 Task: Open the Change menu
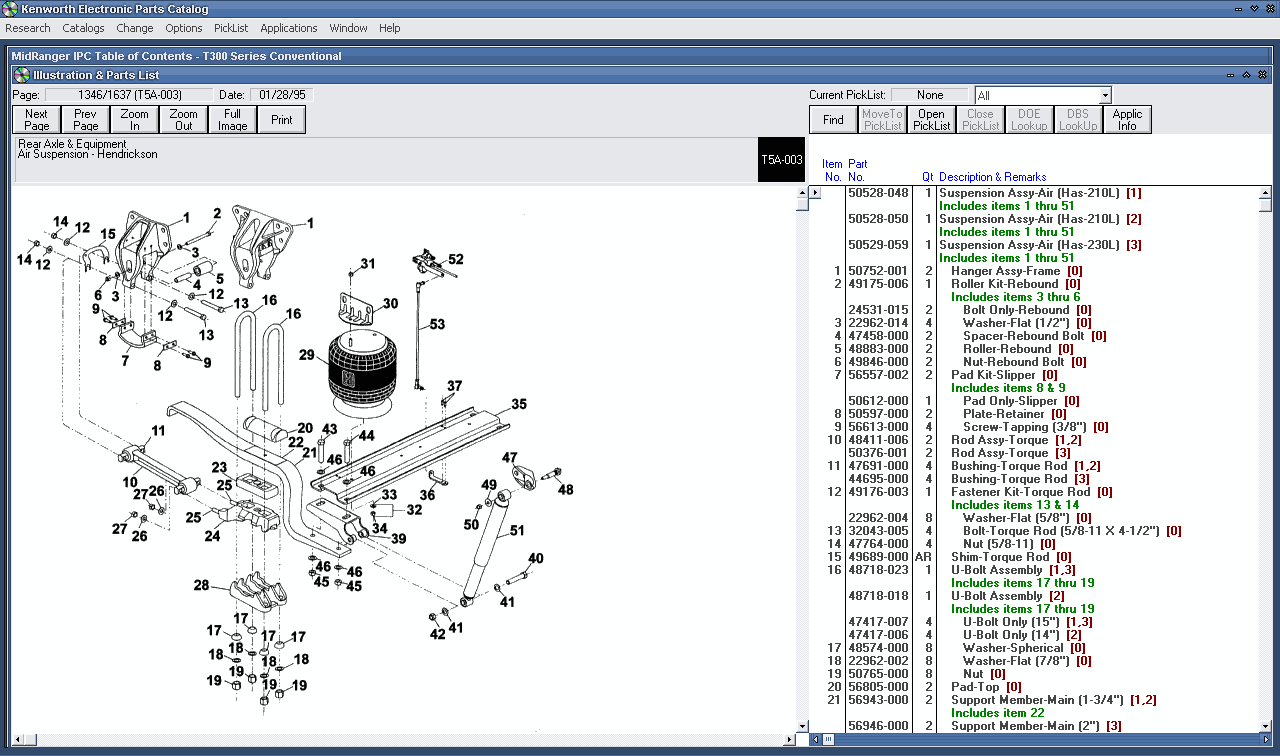pos(135,28)
